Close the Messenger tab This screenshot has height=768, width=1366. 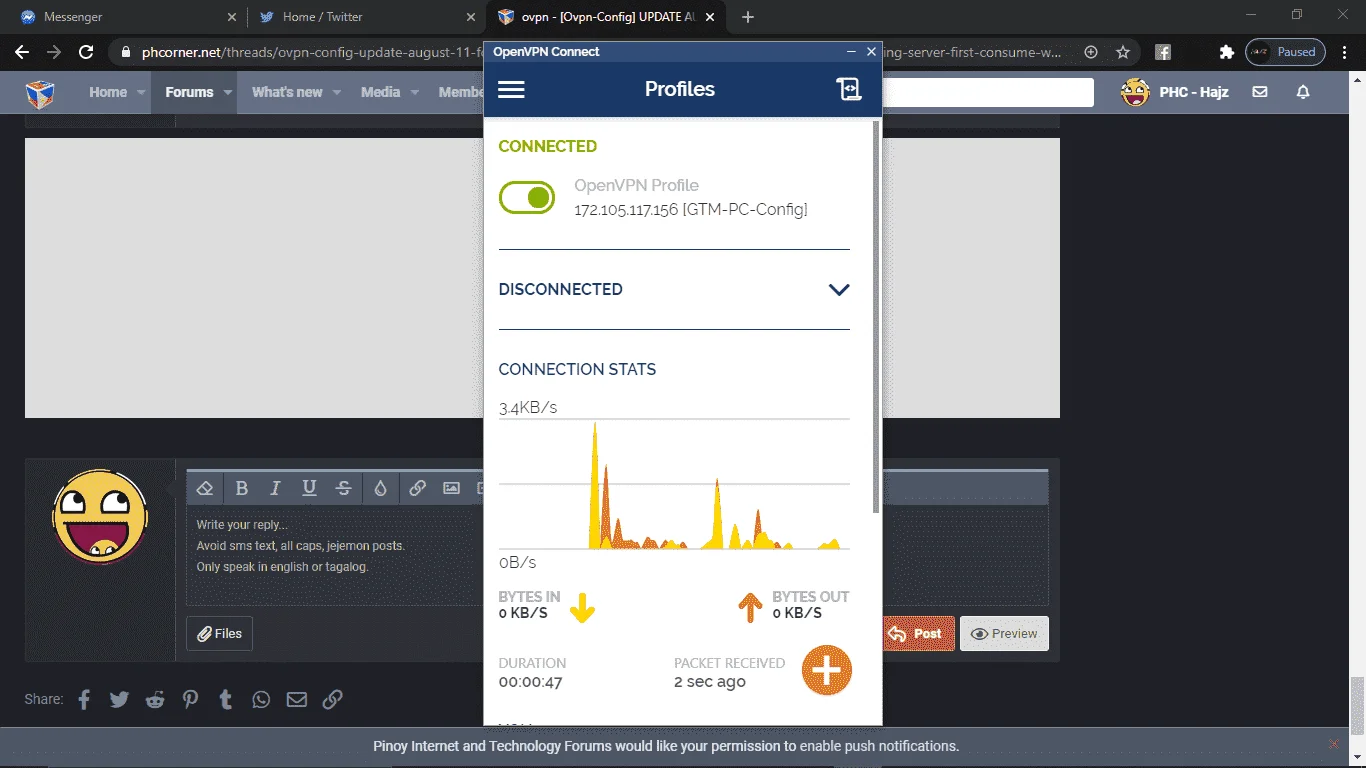point(231,17)
